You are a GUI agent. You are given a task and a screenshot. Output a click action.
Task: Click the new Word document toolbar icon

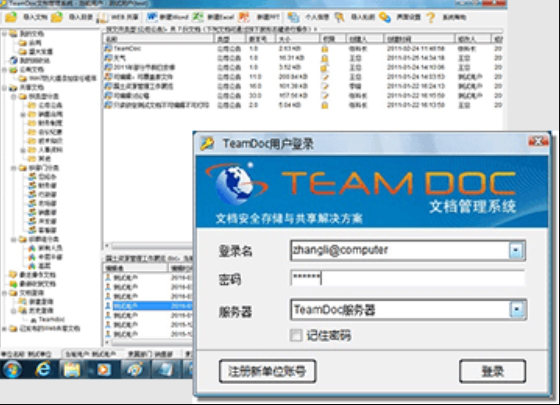[x=152, y=17]
